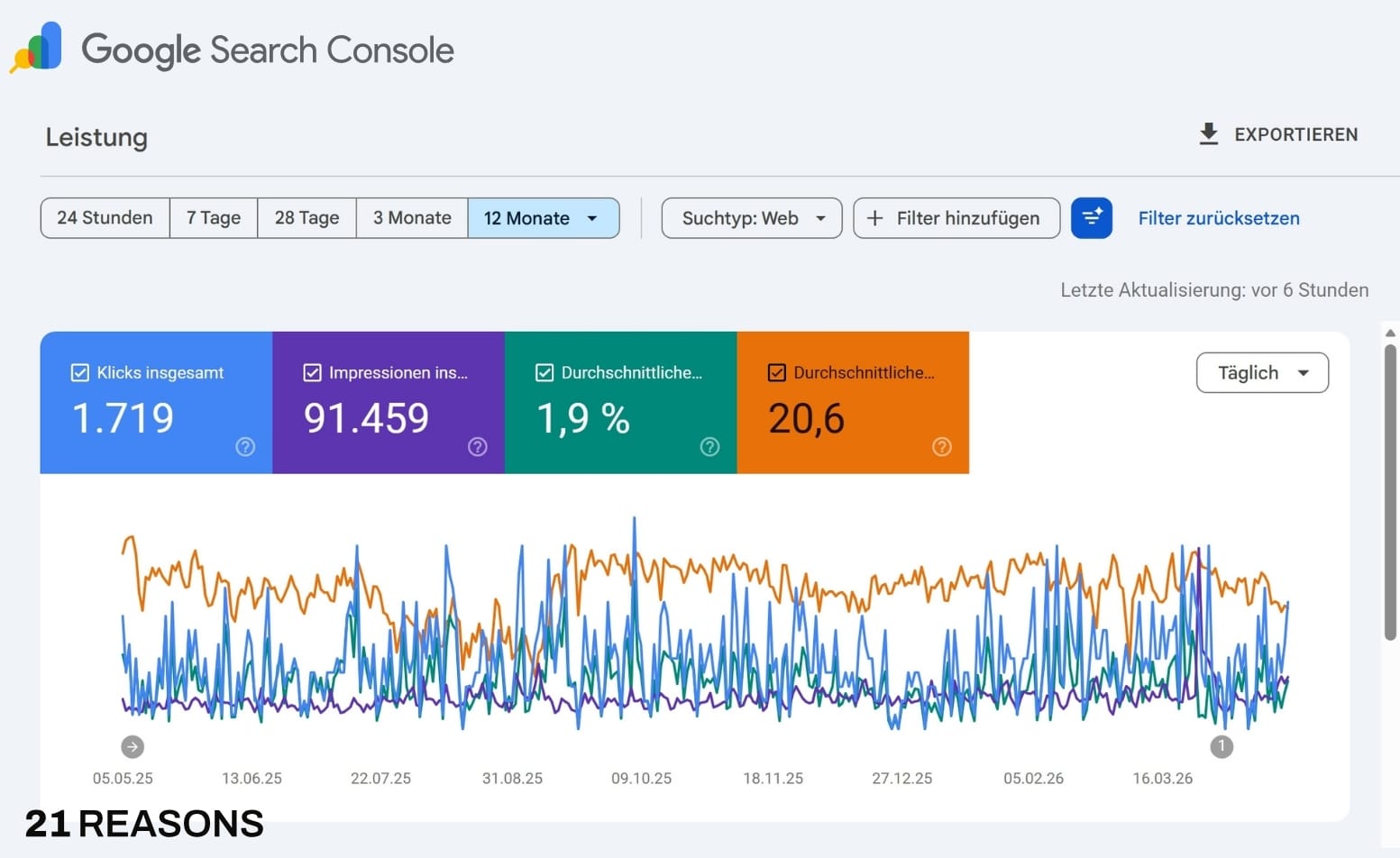Click the scrollbar up arrow
The height and width of the screenshot is (858, 1400).
click(x=1391, y=333)
